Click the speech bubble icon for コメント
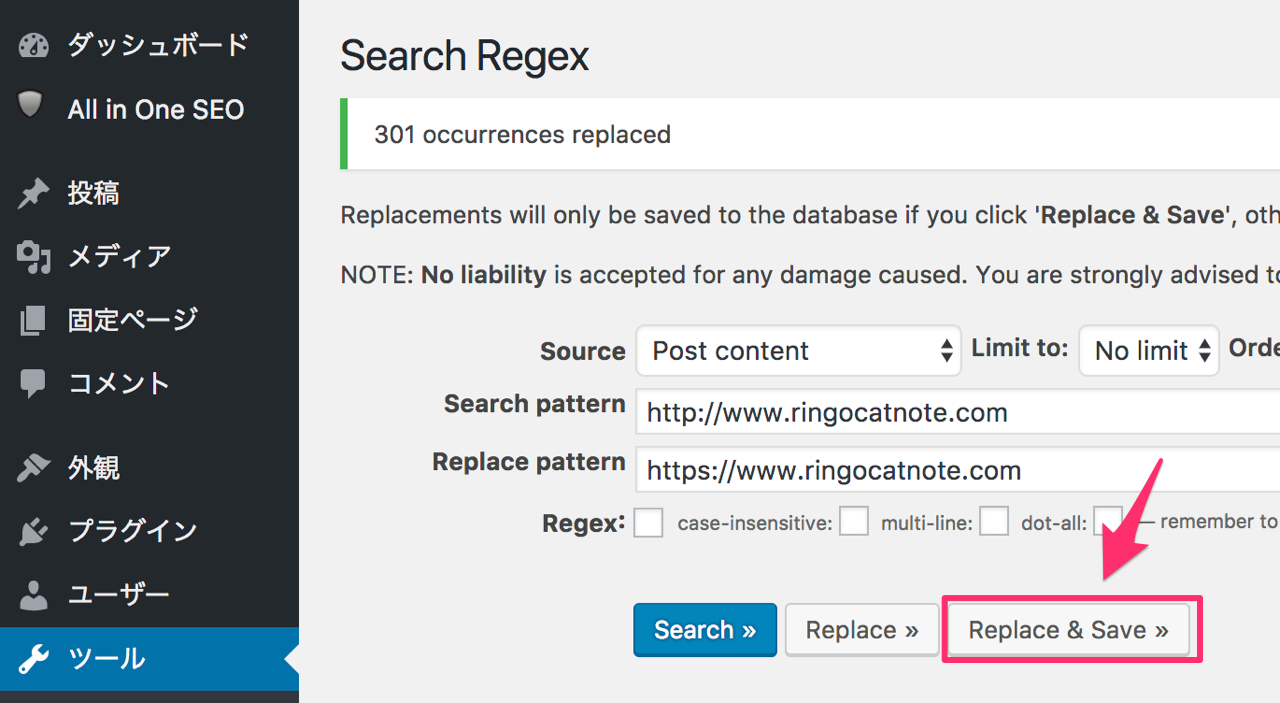 click(x=33, y=384)
